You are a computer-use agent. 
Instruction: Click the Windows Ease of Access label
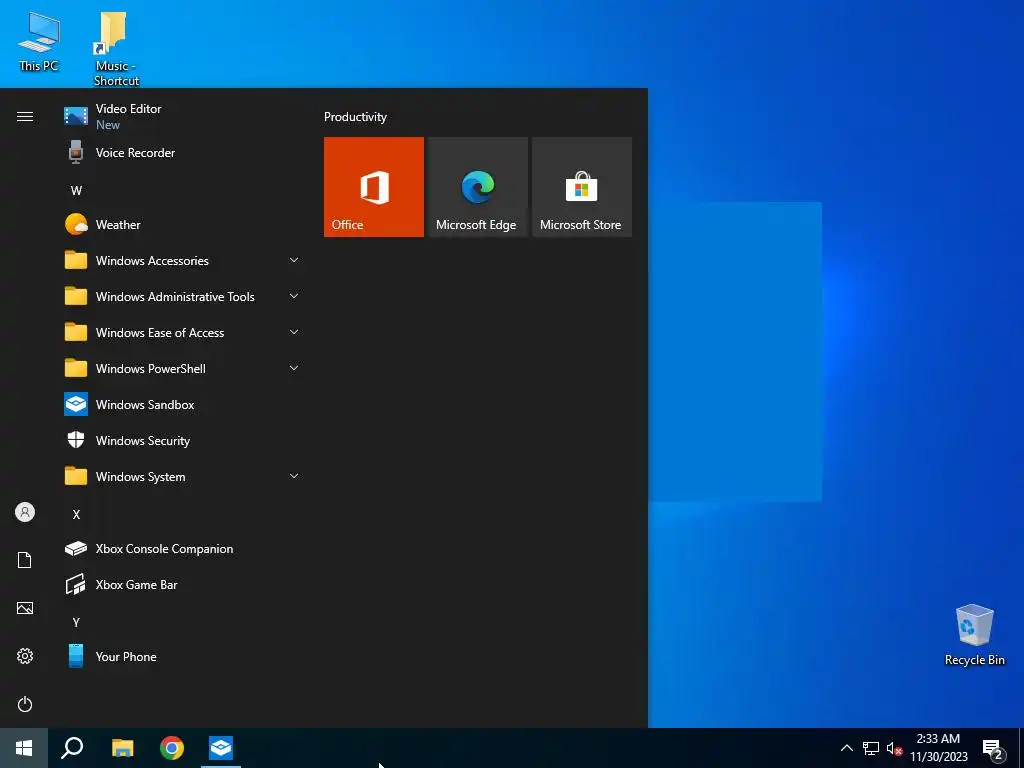tap(160, 332)
